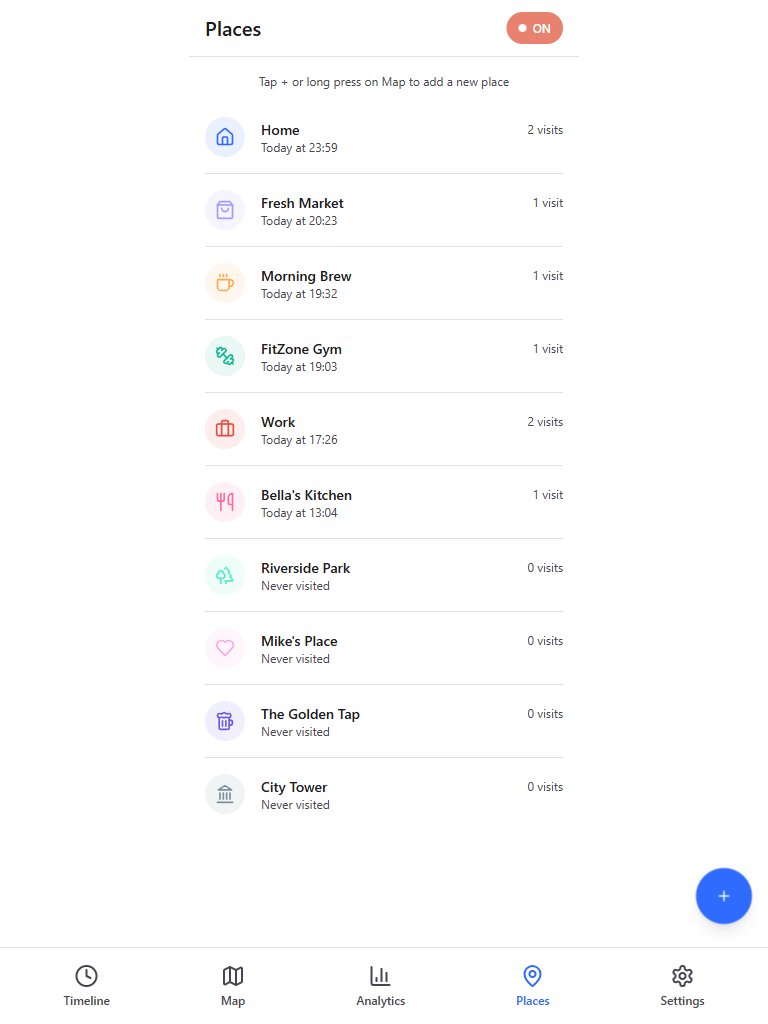This screenshot has height=1024, width=768.
Task: Toggle the ON tracking switch
Action: coord(535,28)
